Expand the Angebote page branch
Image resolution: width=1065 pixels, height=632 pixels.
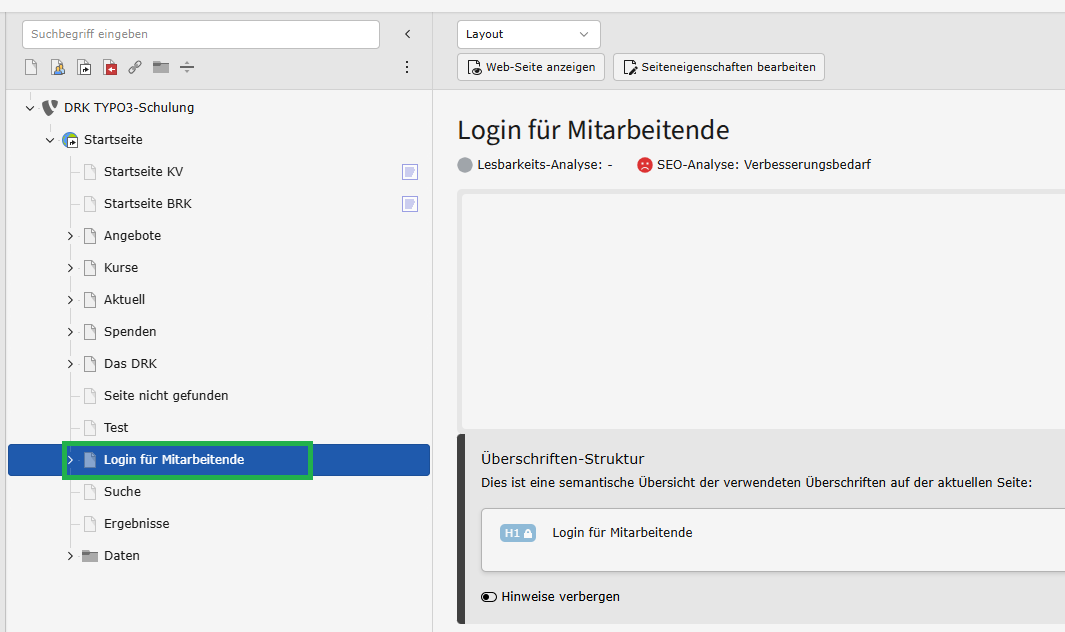click(70, 236)
